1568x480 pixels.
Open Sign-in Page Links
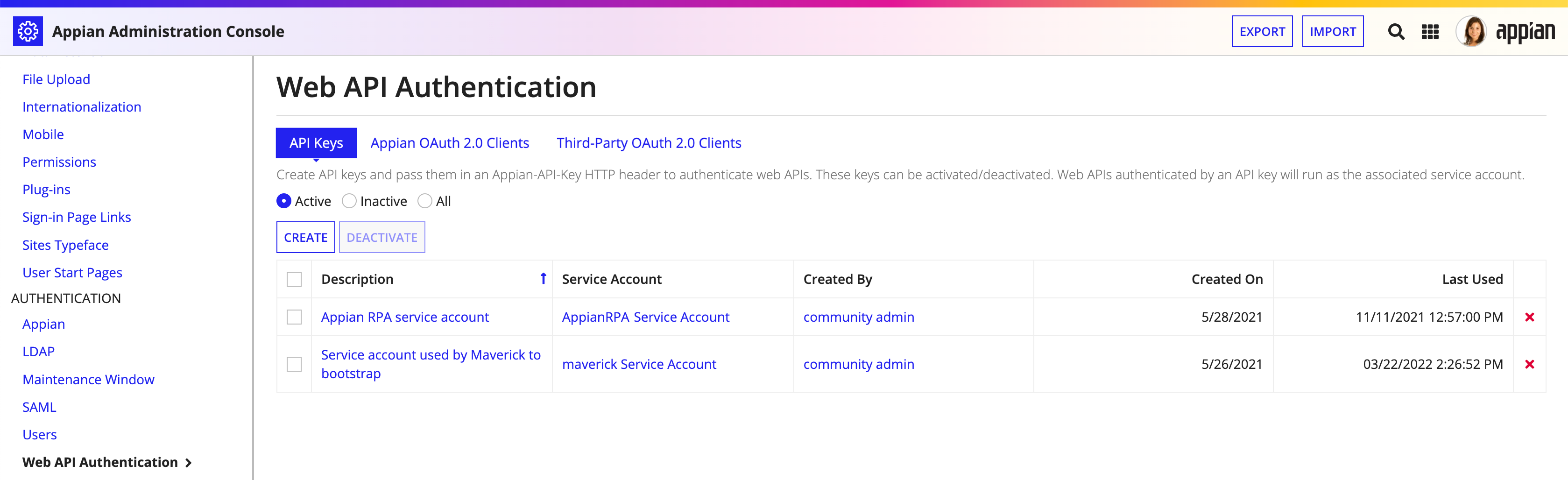(x=77, y=217)
